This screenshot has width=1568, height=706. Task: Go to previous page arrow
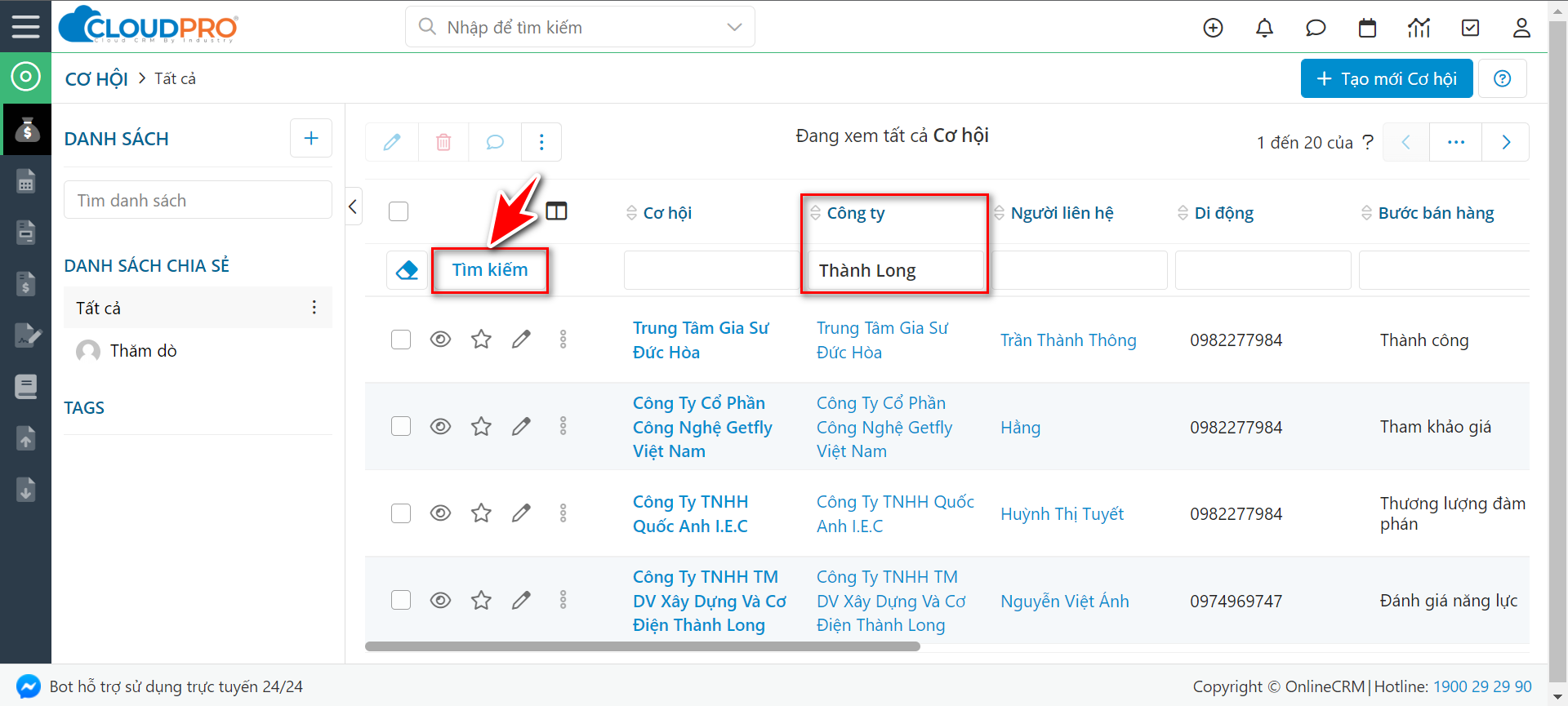pos(1406,142)
